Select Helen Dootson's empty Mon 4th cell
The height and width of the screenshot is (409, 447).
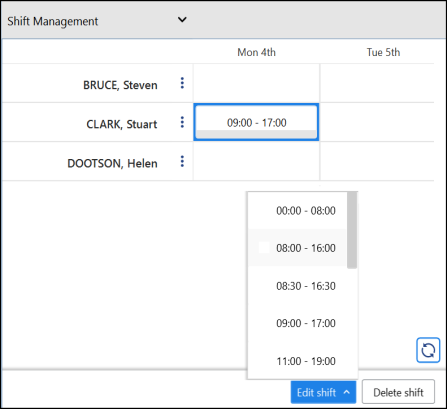pos(256,161)
